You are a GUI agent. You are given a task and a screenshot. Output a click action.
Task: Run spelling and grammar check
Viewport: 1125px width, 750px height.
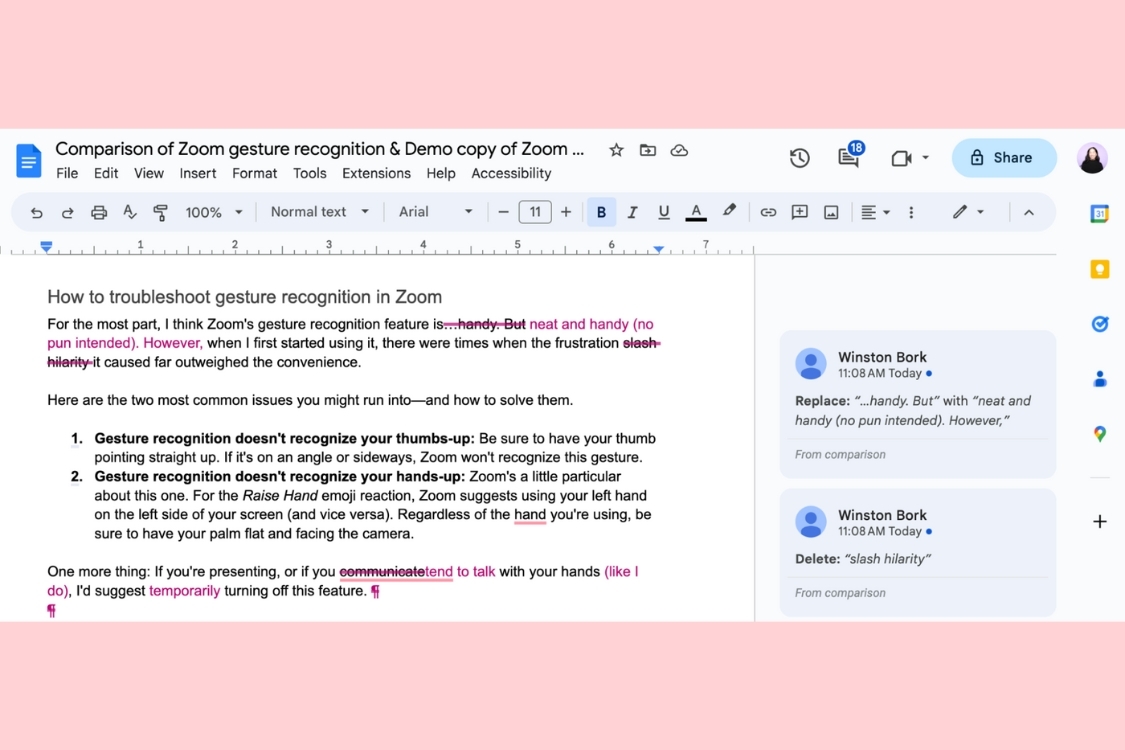(x=130, y=212)
